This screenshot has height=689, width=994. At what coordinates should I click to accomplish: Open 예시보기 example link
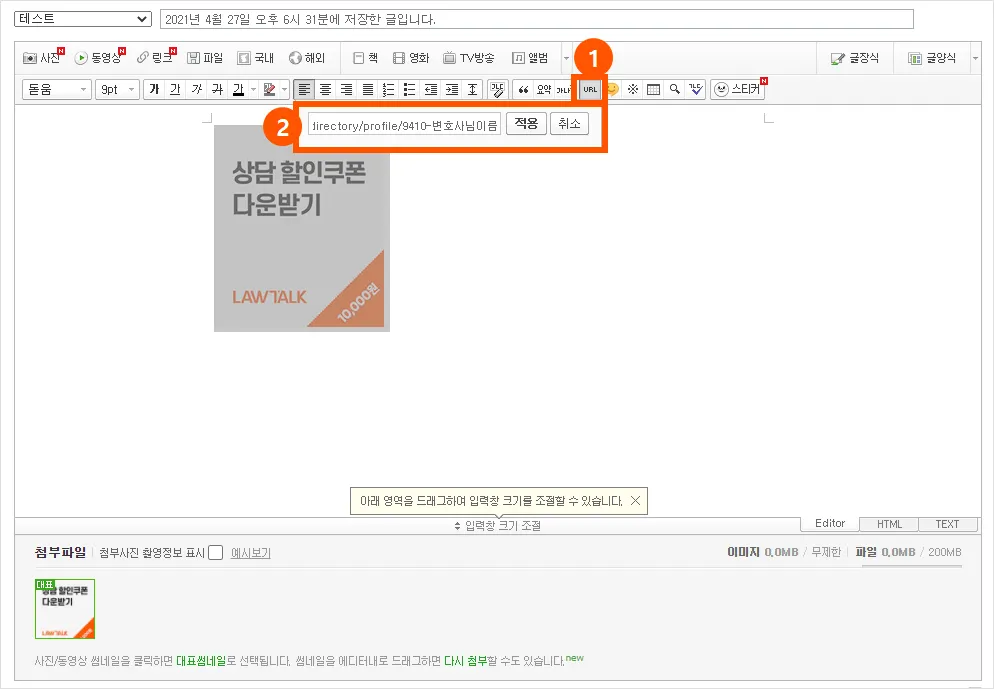pos(251,553)
